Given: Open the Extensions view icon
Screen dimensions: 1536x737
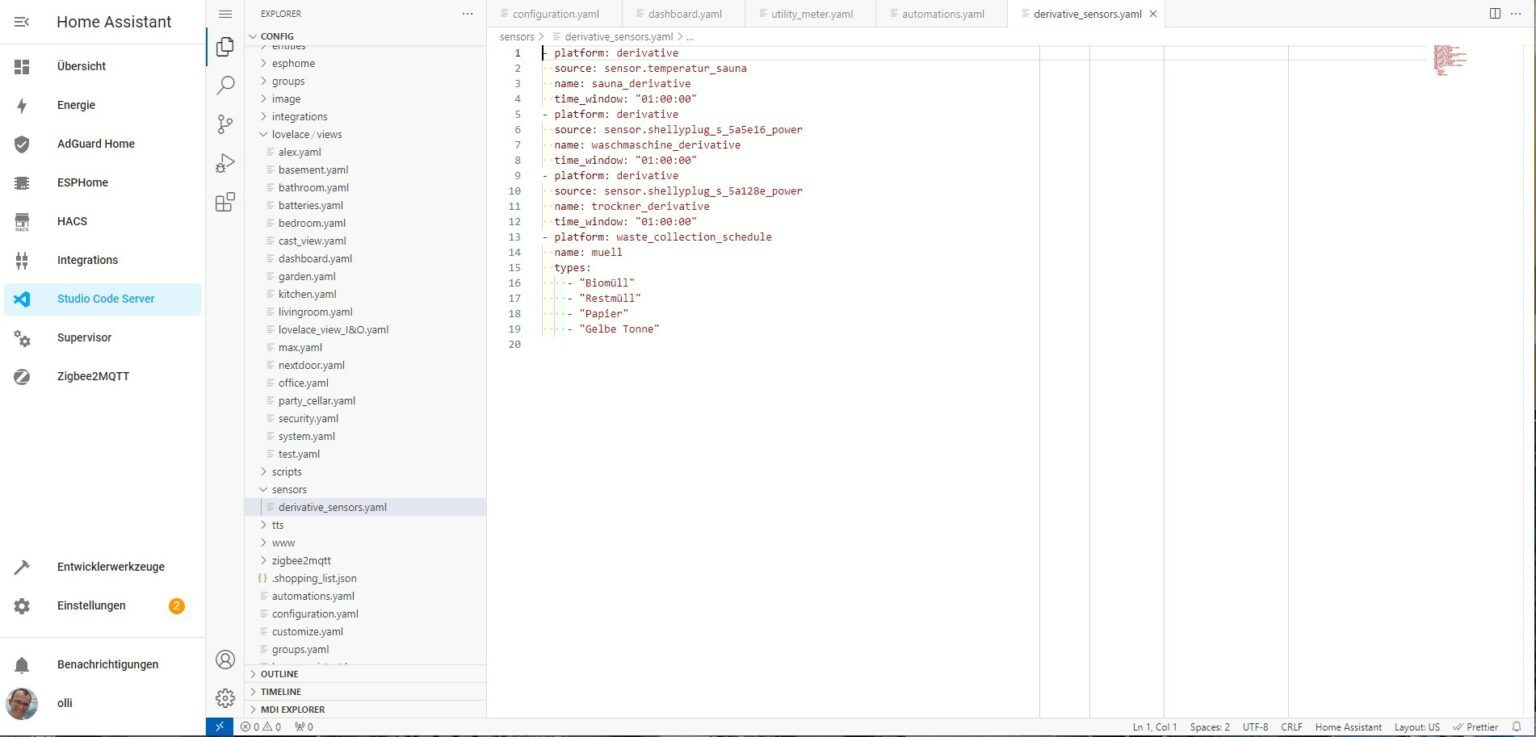Looking at the screenshot, I should point(225,202).
